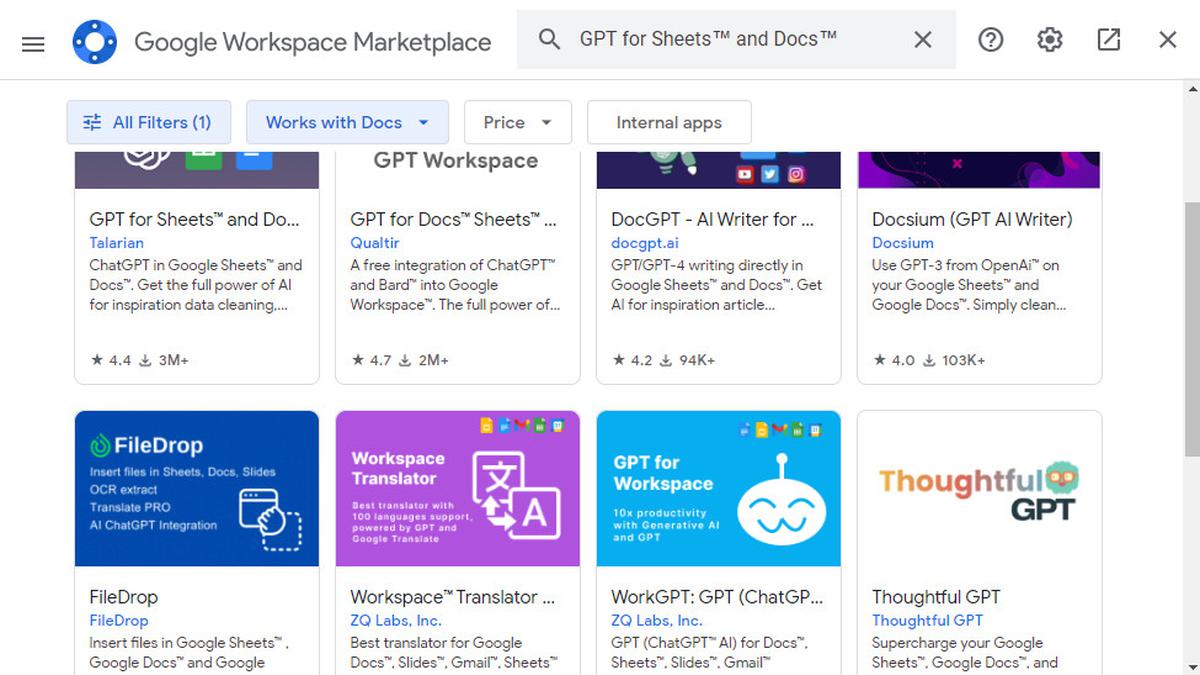Screen dimensions: 1200x675
Task: Open Marketplace in a new window
Action: (1108, 39)
